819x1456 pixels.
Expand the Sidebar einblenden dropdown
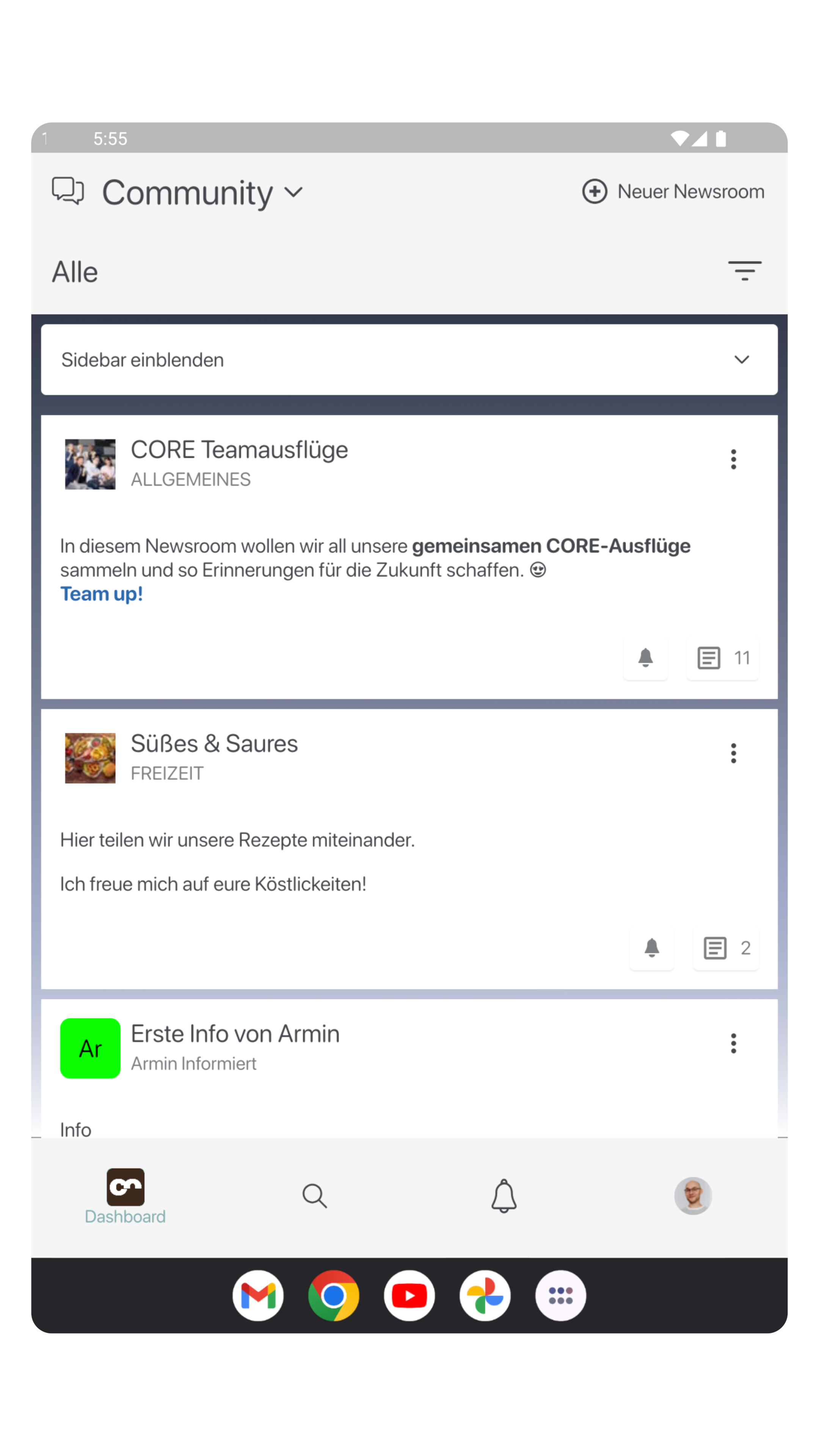coord(409,359)
